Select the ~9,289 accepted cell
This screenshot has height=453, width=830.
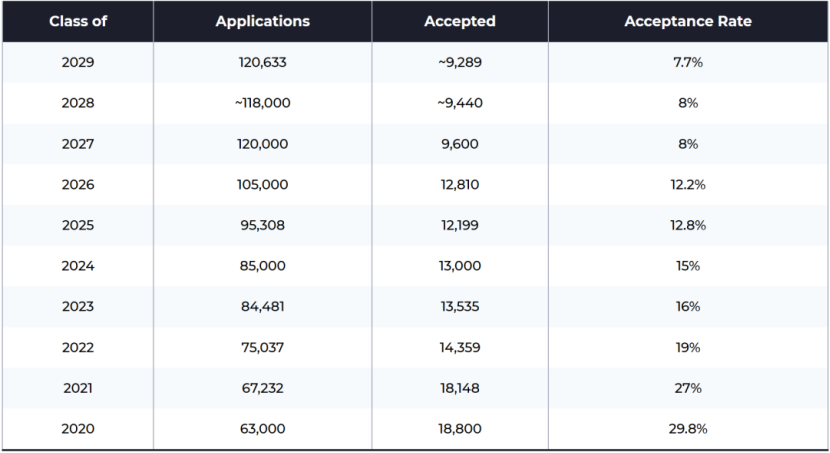coord(459,62)
